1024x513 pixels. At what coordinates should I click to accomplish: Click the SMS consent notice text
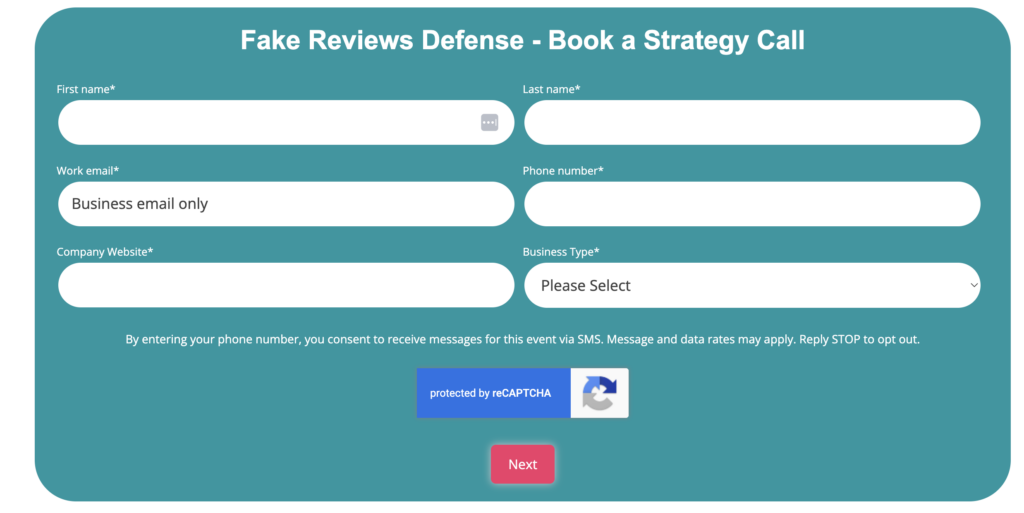pyautogui.click(x=522, y=339)
